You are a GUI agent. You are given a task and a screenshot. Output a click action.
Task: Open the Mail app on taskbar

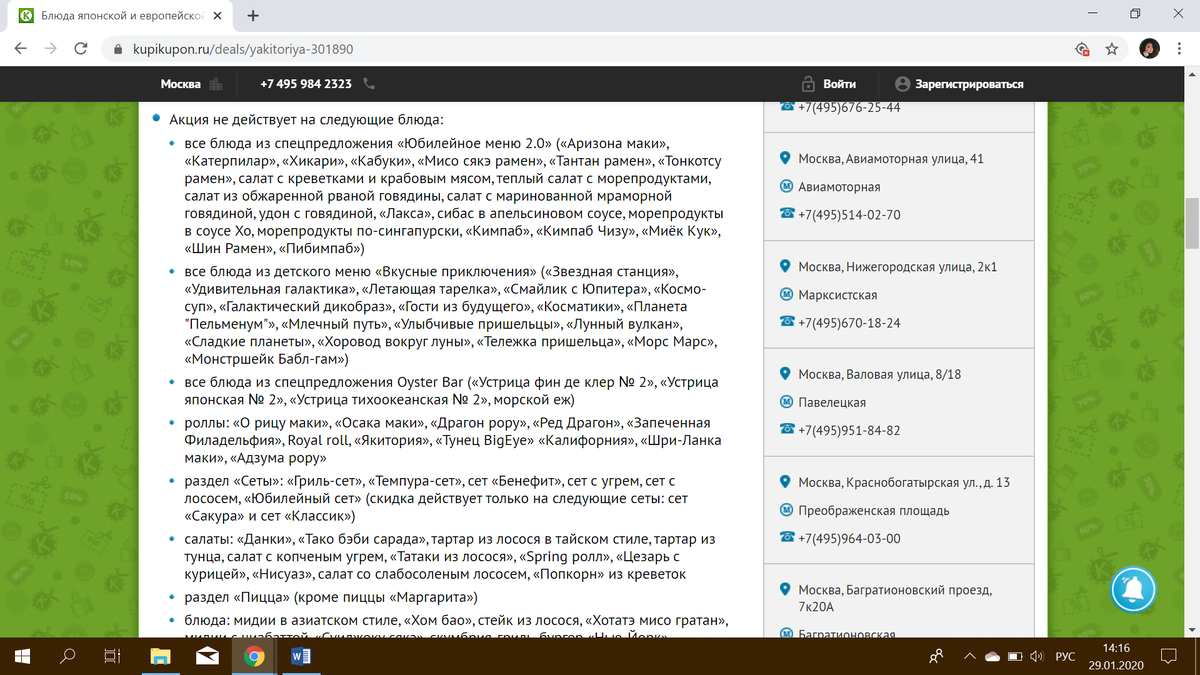point(208,657)
